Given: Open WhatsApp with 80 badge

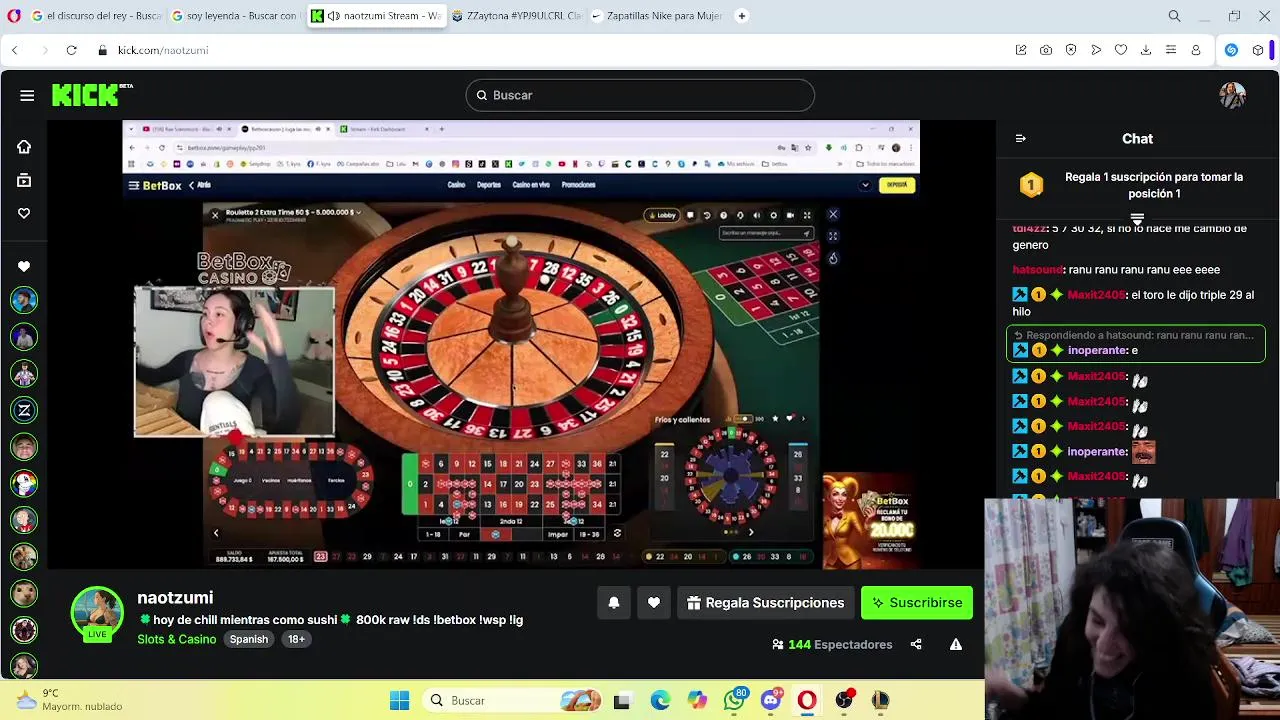Looking at the screenshot, I should [734, 700].
